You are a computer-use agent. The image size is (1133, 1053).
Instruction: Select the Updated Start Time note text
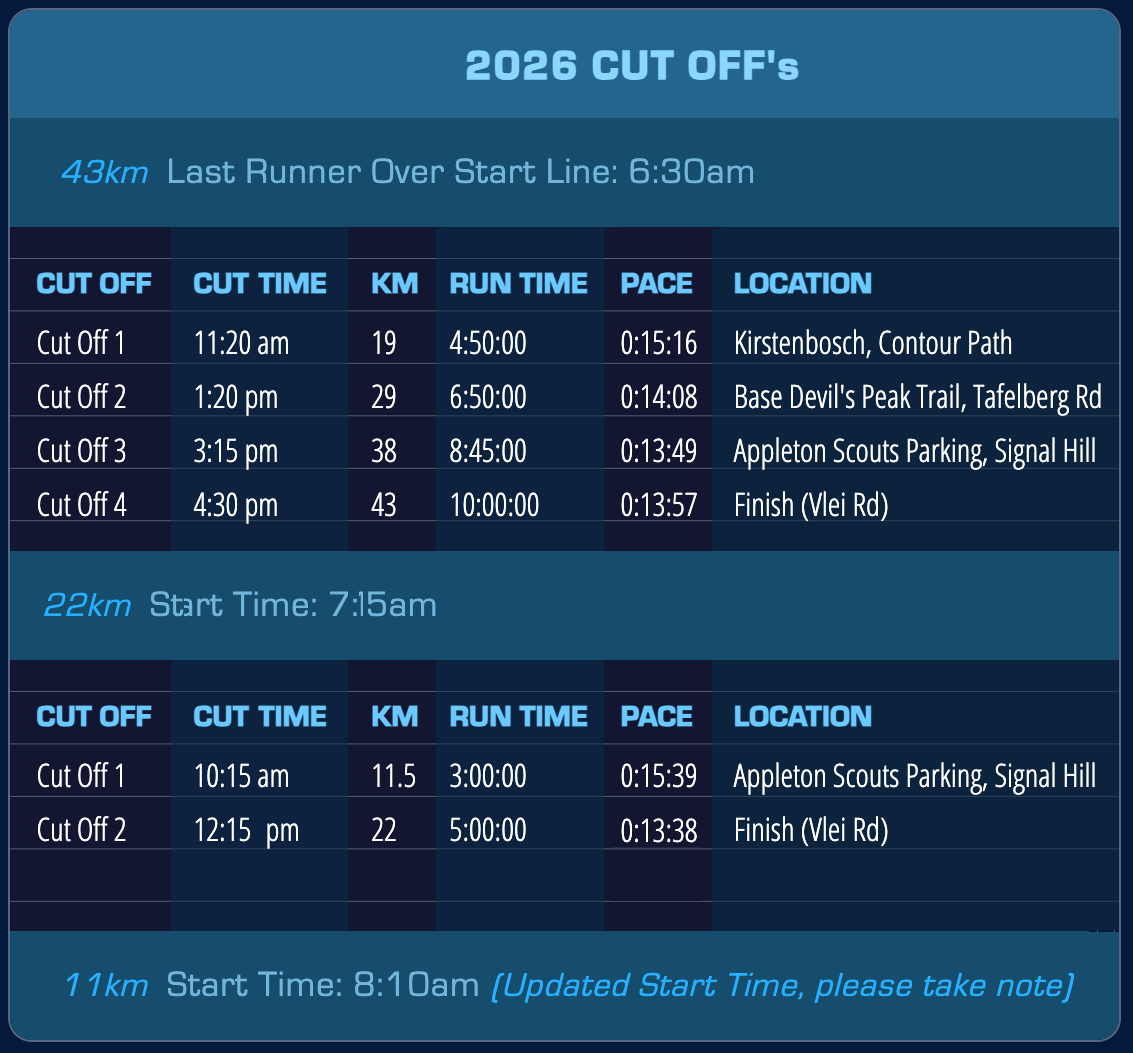point(783,987)
